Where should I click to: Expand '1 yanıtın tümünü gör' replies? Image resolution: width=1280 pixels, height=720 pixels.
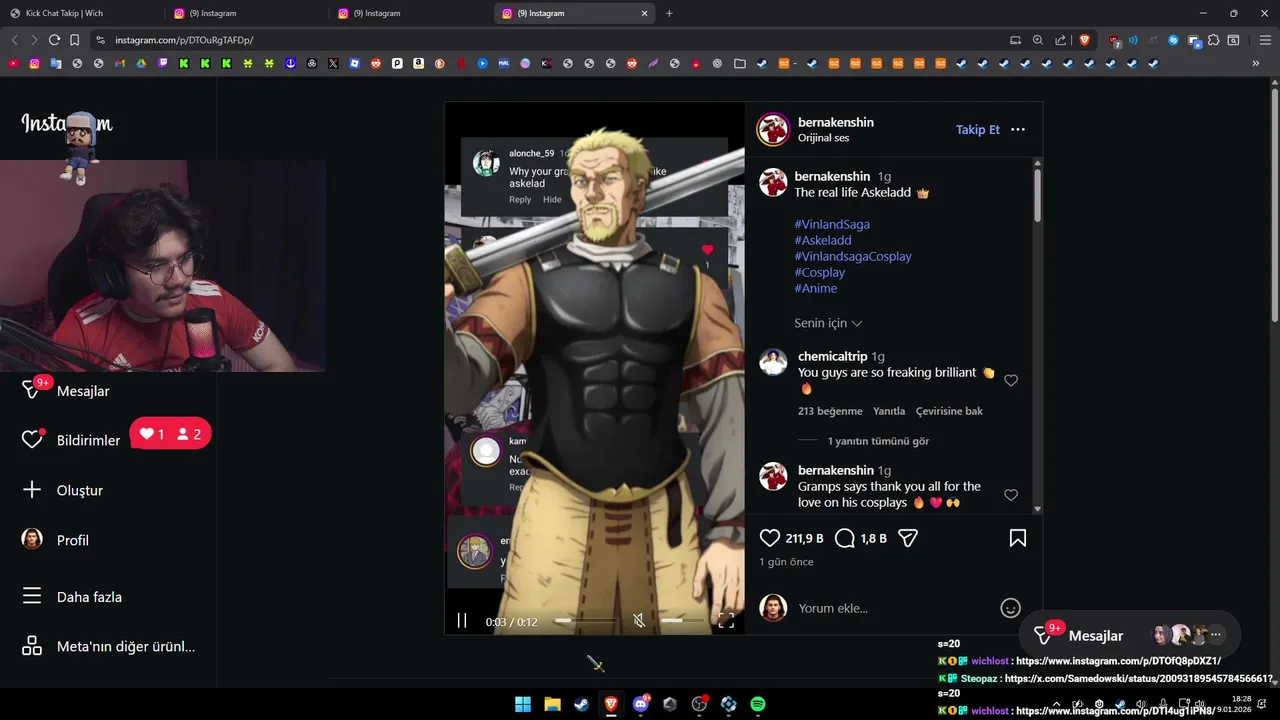pyautogui.click(x=878, y=441)
